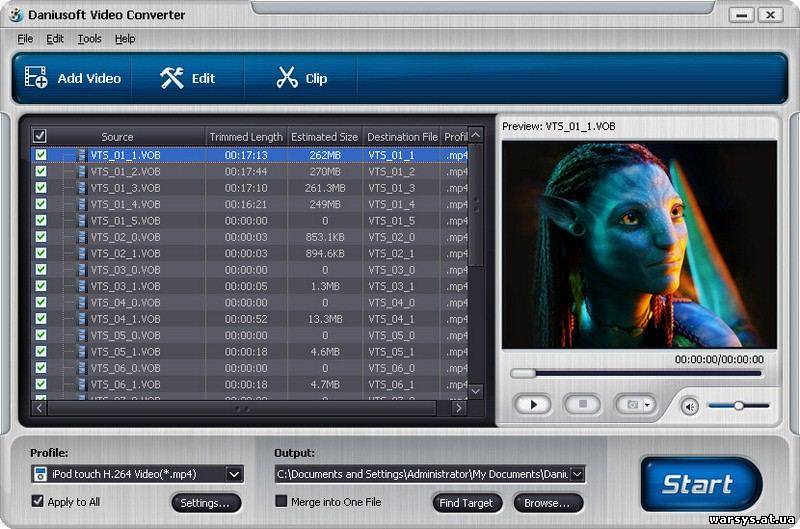The width and height of the screenshot is (800, 529).
Task: Expand the snapshot button dropdown arrow
Action: click(x=648, y=405)
